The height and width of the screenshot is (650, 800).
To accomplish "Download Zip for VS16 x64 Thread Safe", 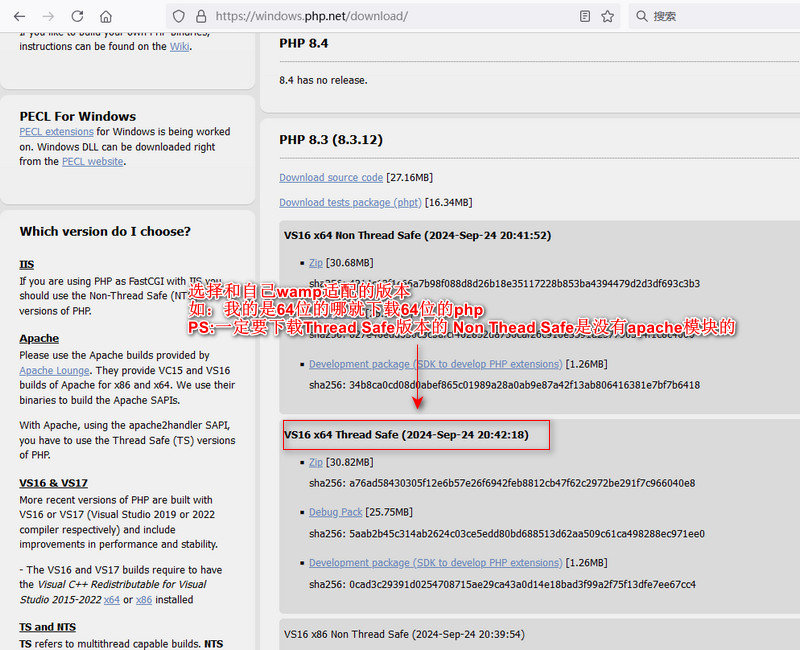I will (316, 462).
